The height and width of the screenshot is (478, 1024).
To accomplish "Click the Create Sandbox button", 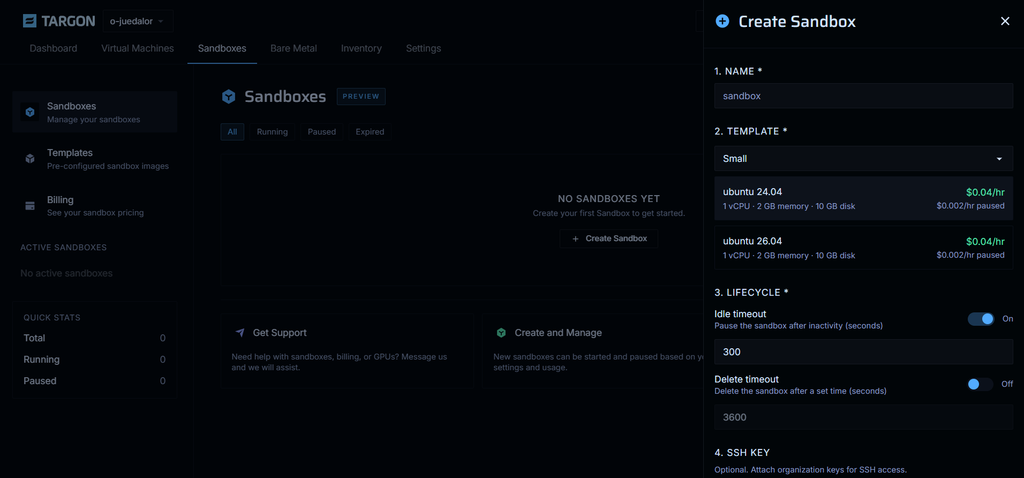I will pyautogui.click(x=609, y=238).
